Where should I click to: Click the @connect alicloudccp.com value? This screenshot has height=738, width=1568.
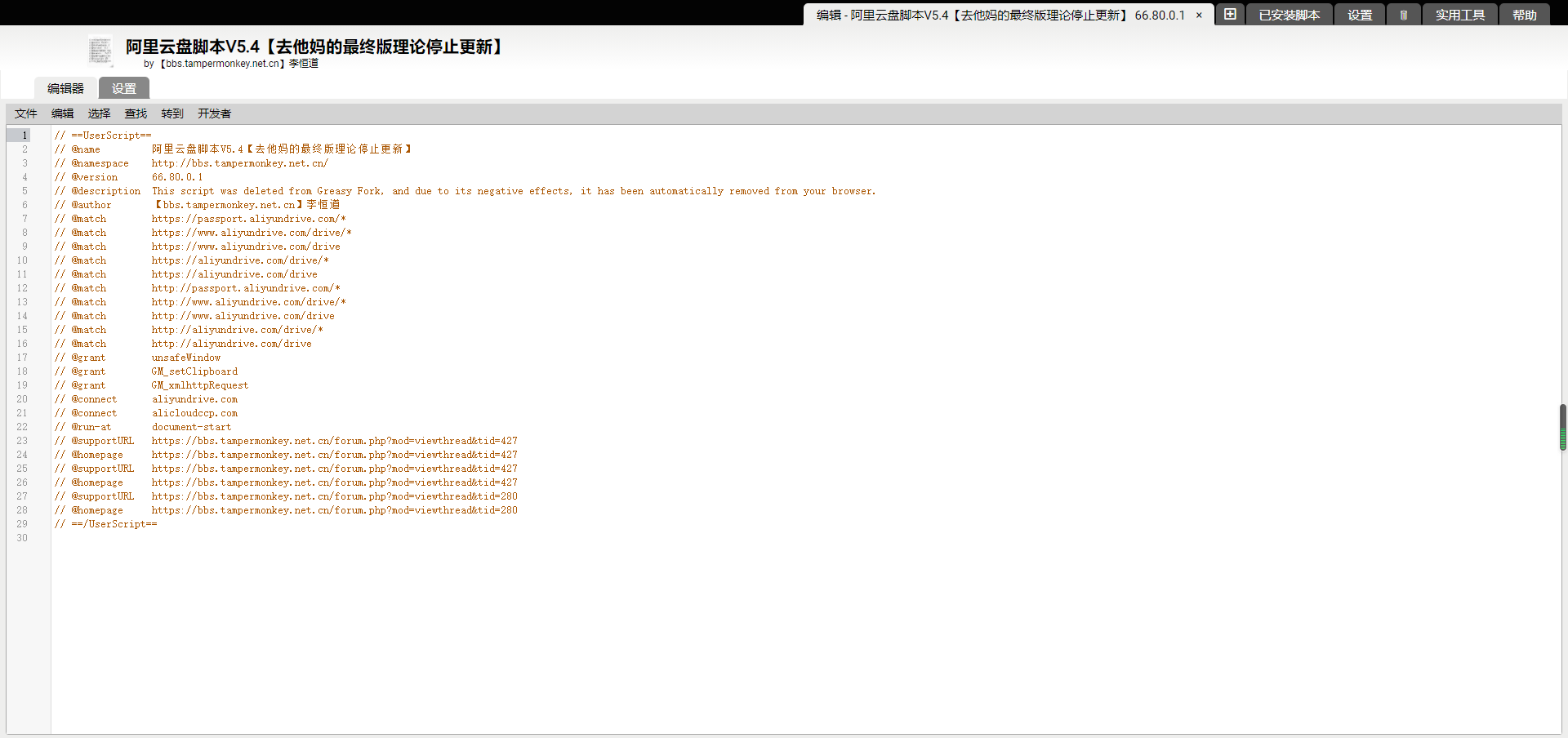[x=195, y=413]
